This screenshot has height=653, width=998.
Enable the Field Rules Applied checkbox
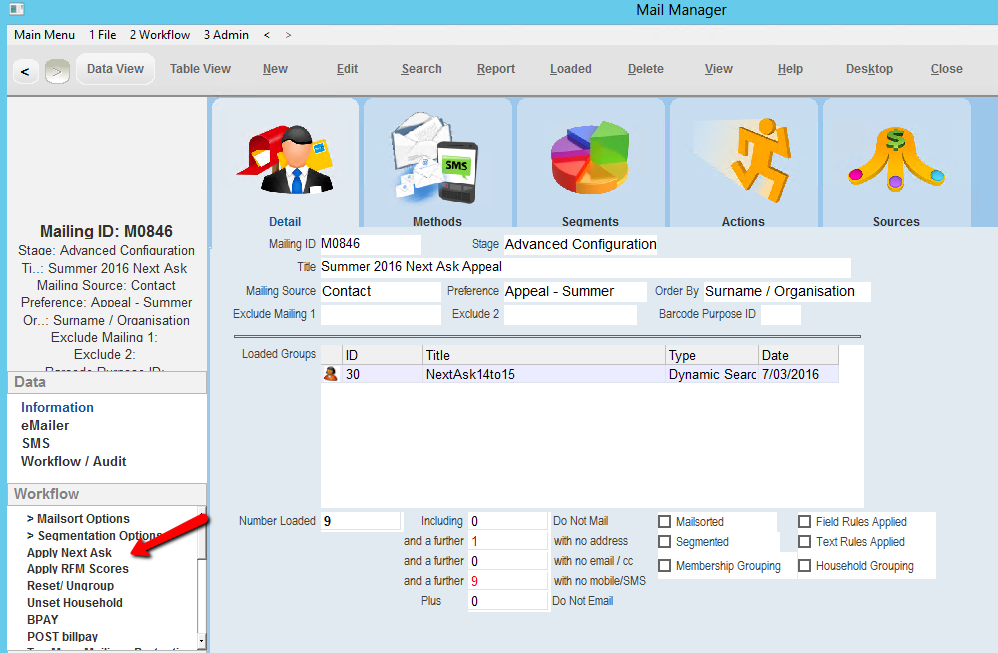pos(805,522)
